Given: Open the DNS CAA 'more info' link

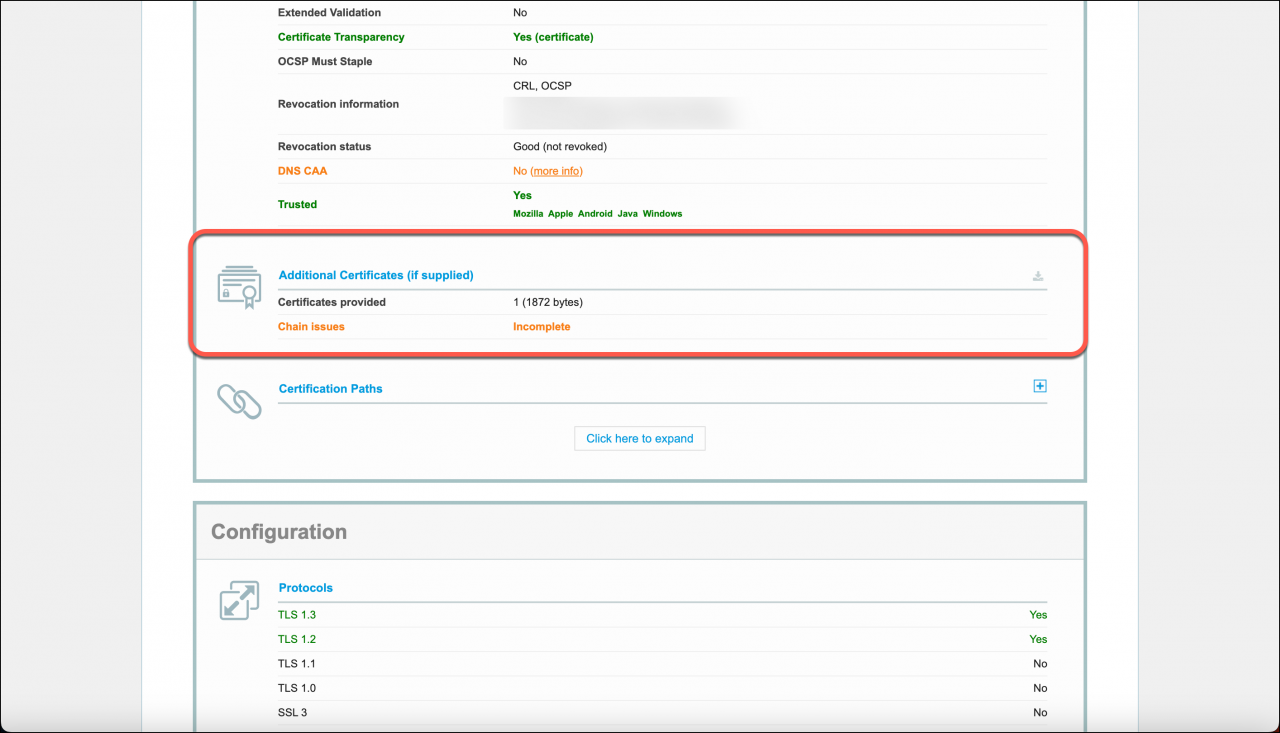Looking at the screenshot, I should pos(556,171).
